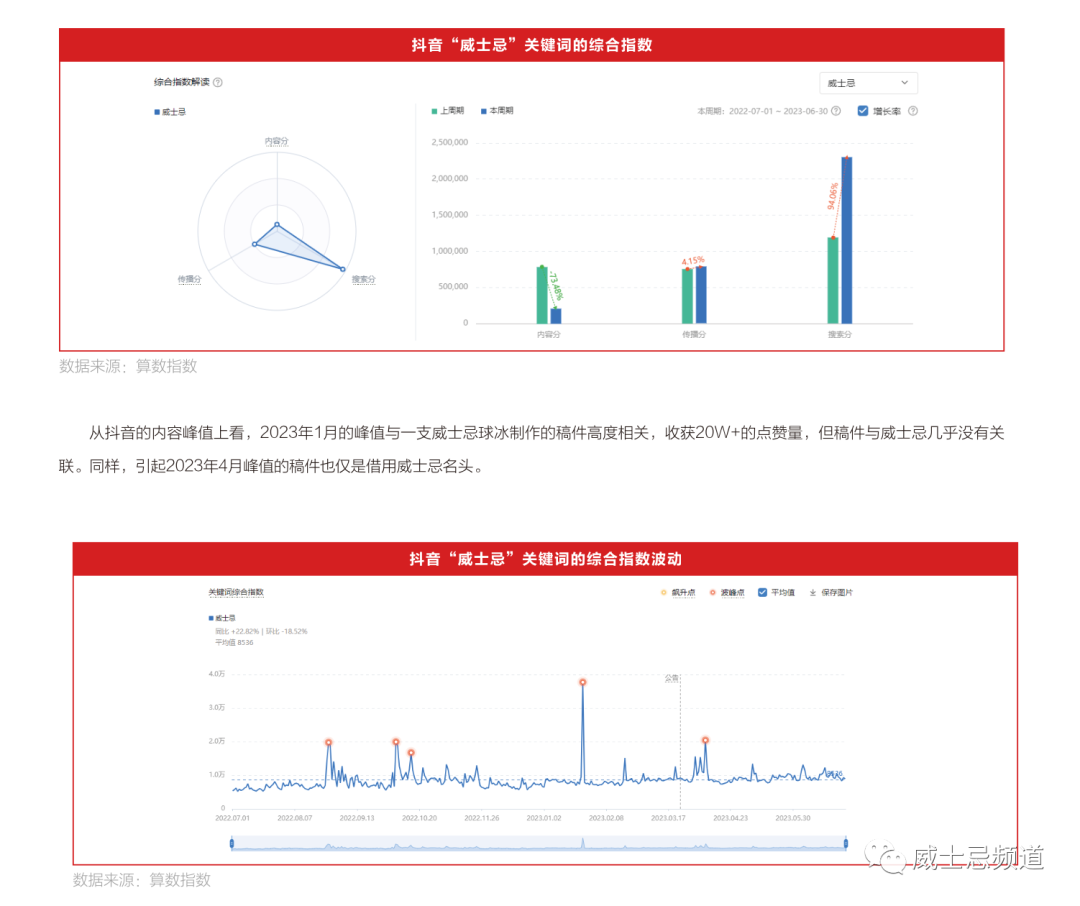Uncheck the 增长率 checkbox
1080x906 pixels.
tap(862, 111)
